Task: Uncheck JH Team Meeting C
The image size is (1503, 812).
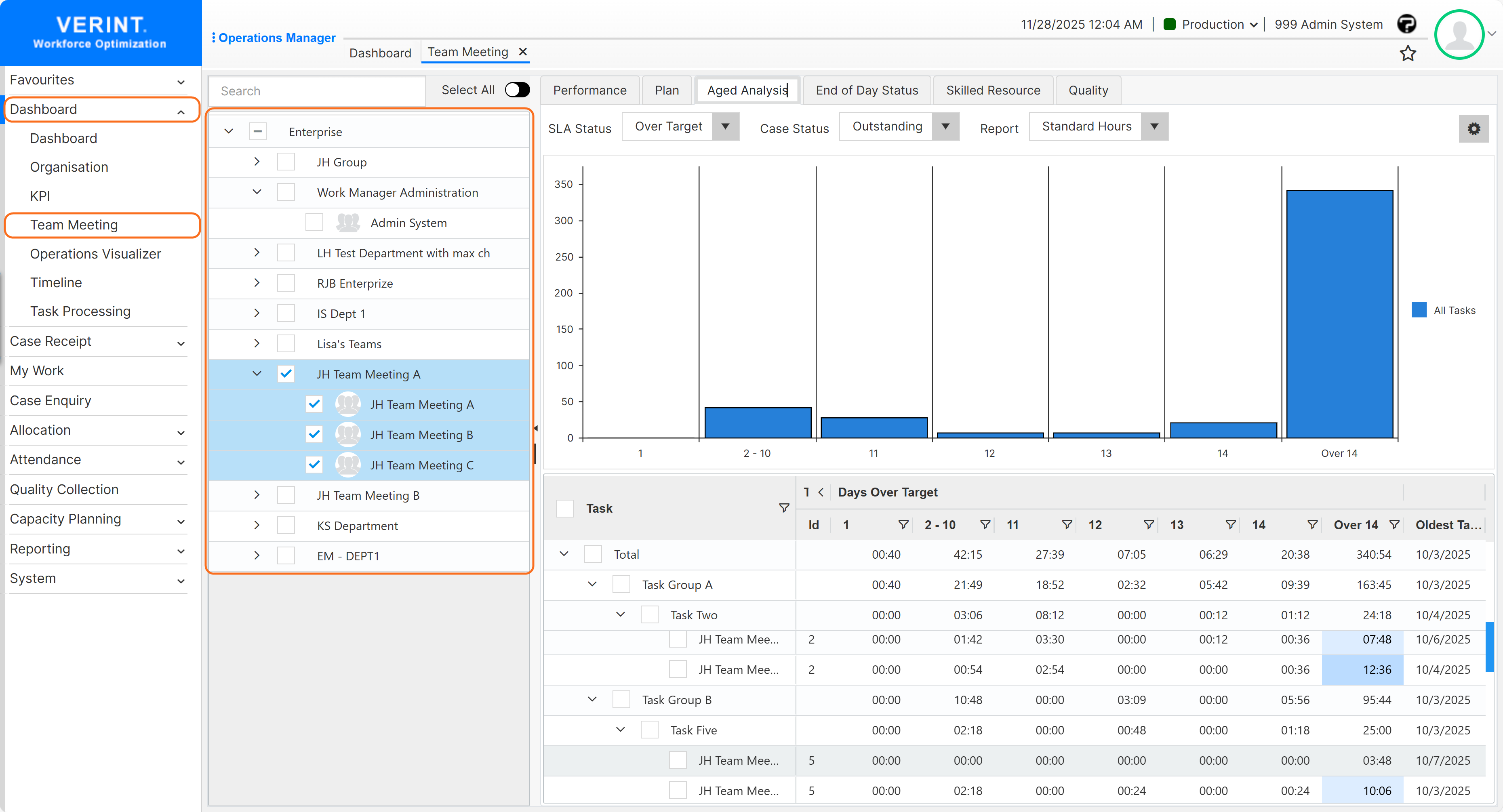Action: [x=314, y=464]
